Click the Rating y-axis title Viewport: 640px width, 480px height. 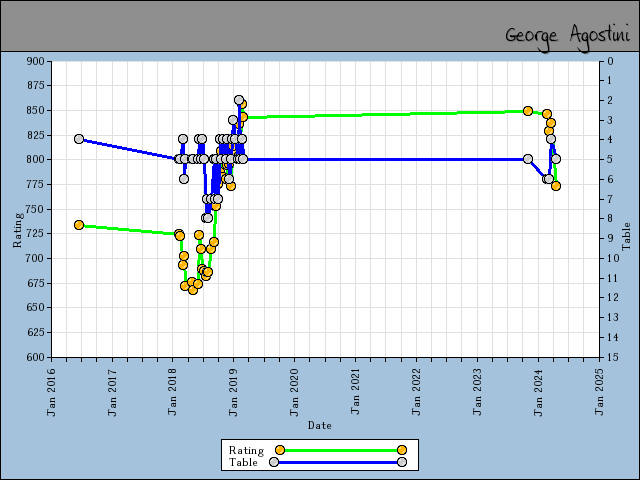click(x=17, y=230)
